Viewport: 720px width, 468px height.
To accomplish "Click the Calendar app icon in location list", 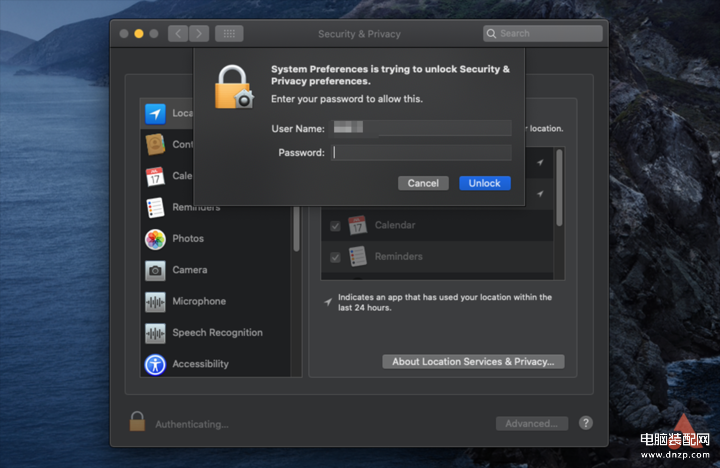I will point(357,225).
